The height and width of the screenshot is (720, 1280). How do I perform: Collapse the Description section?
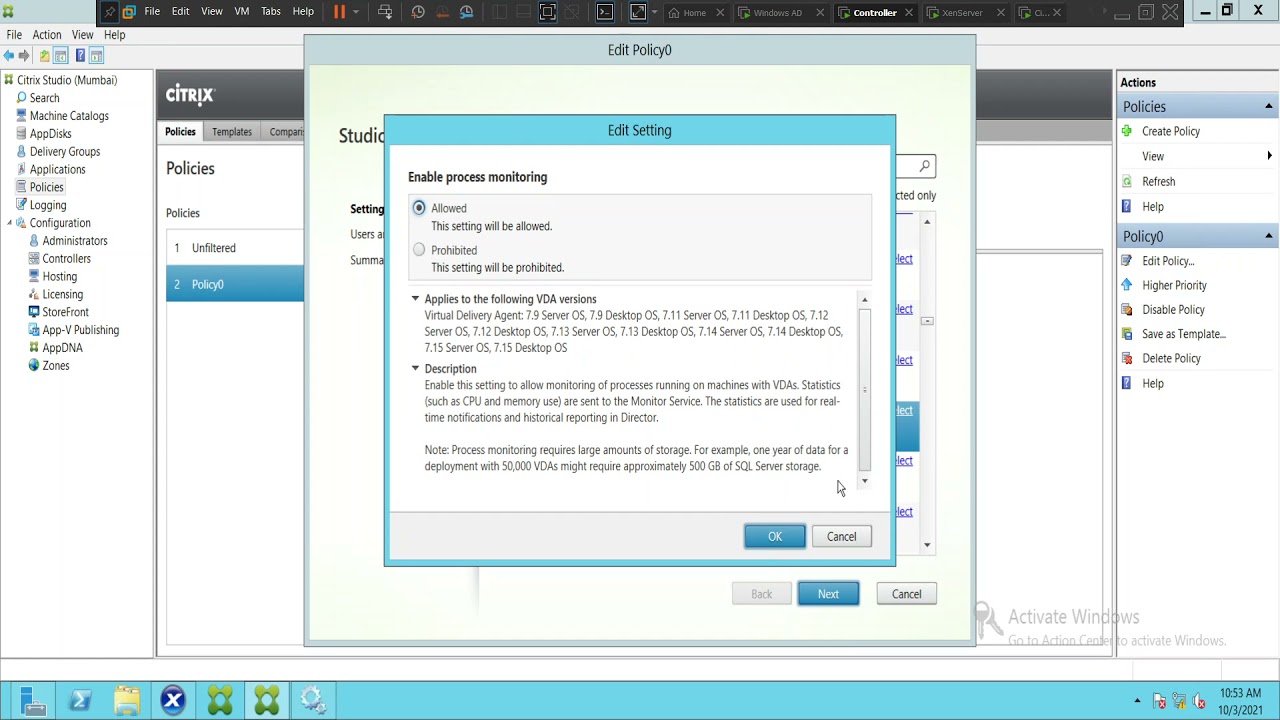coord(415,368)
